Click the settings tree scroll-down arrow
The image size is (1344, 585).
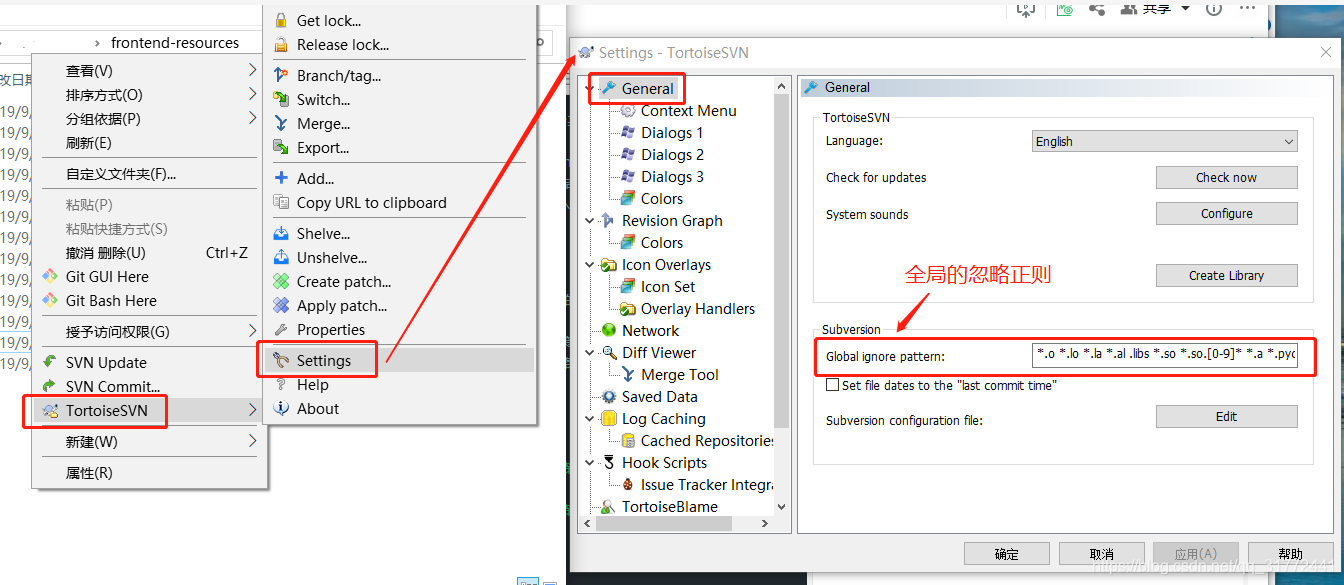tap(783, 507)
